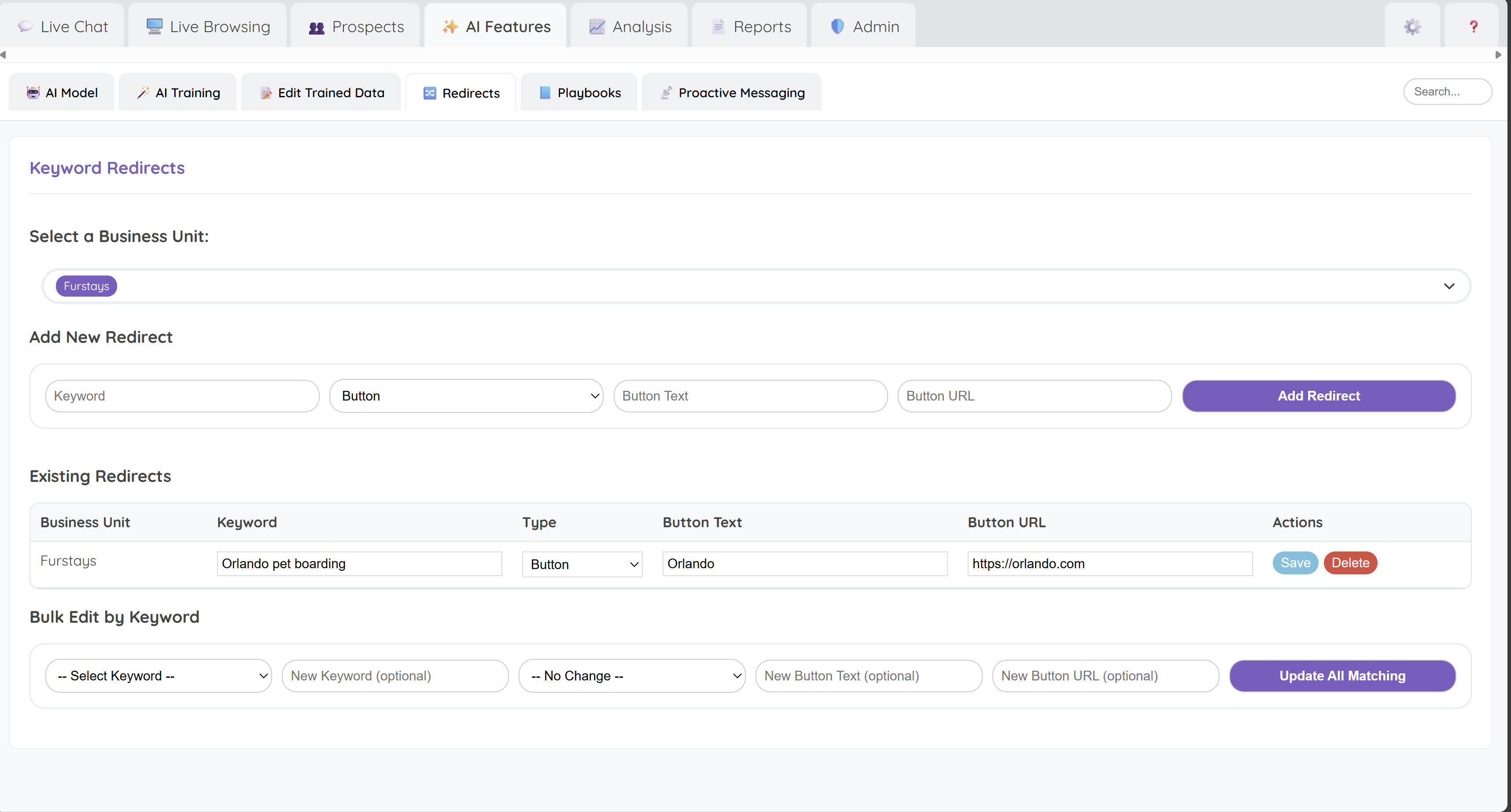The height and width of the screenshot is (812, 1511).
Task: Open the Reports tab
Action: [749, 26]
